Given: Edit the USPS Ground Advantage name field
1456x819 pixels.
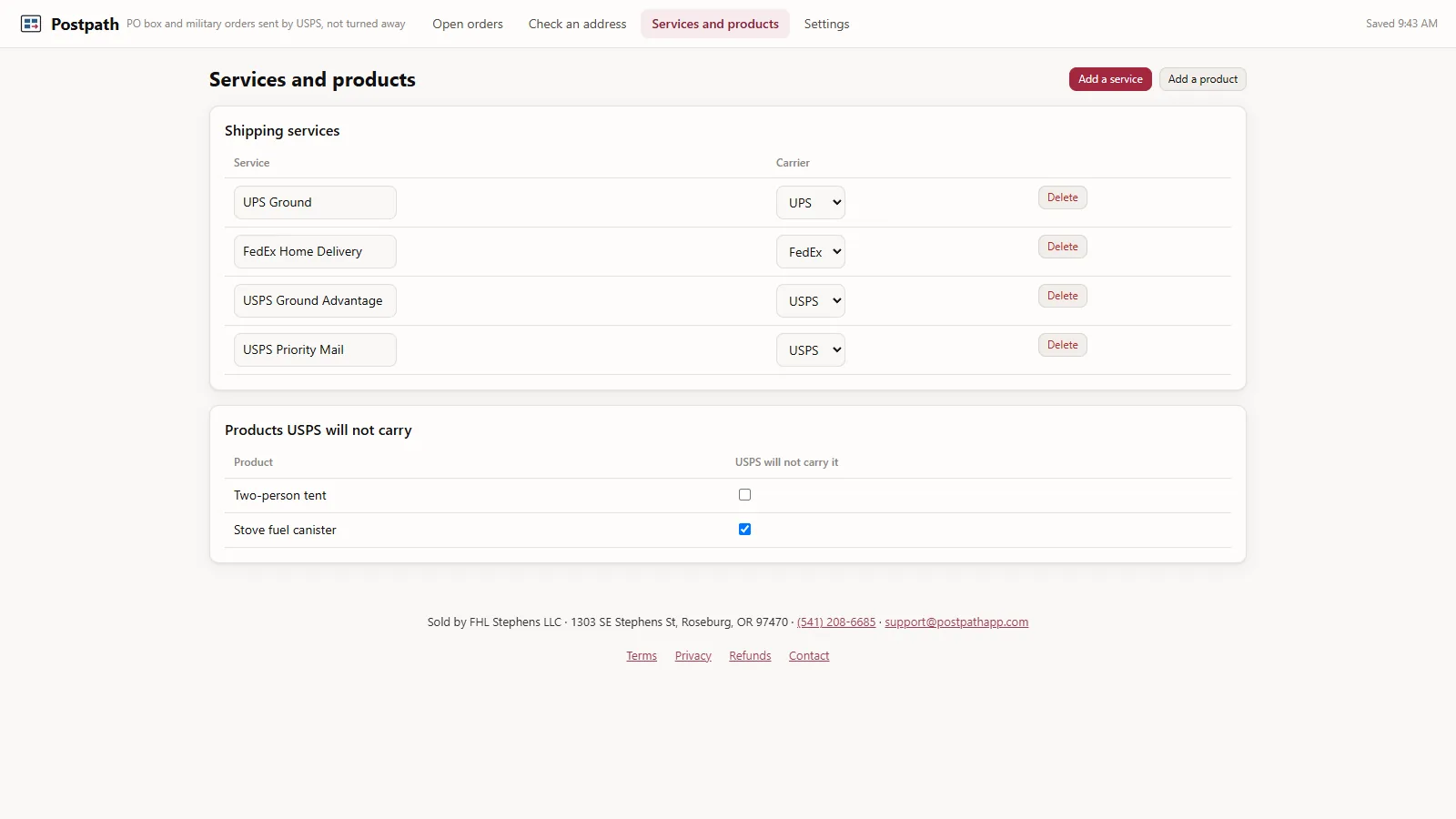Looking at the screenshot, I should (x=315, y=300).
